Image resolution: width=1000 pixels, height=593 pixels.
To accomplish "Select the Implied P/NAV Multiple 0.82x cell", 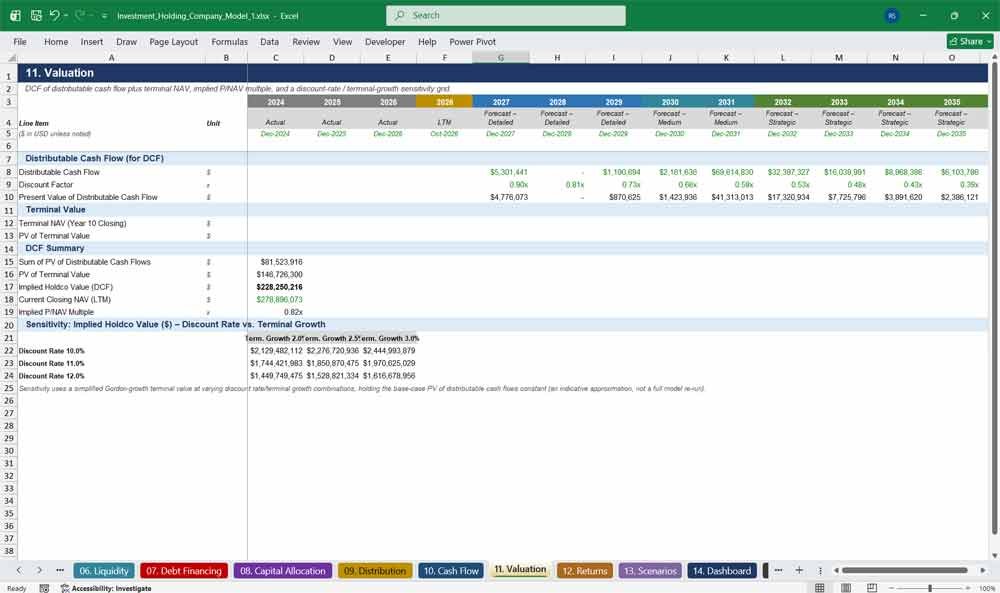I will [x=276, y=312].
